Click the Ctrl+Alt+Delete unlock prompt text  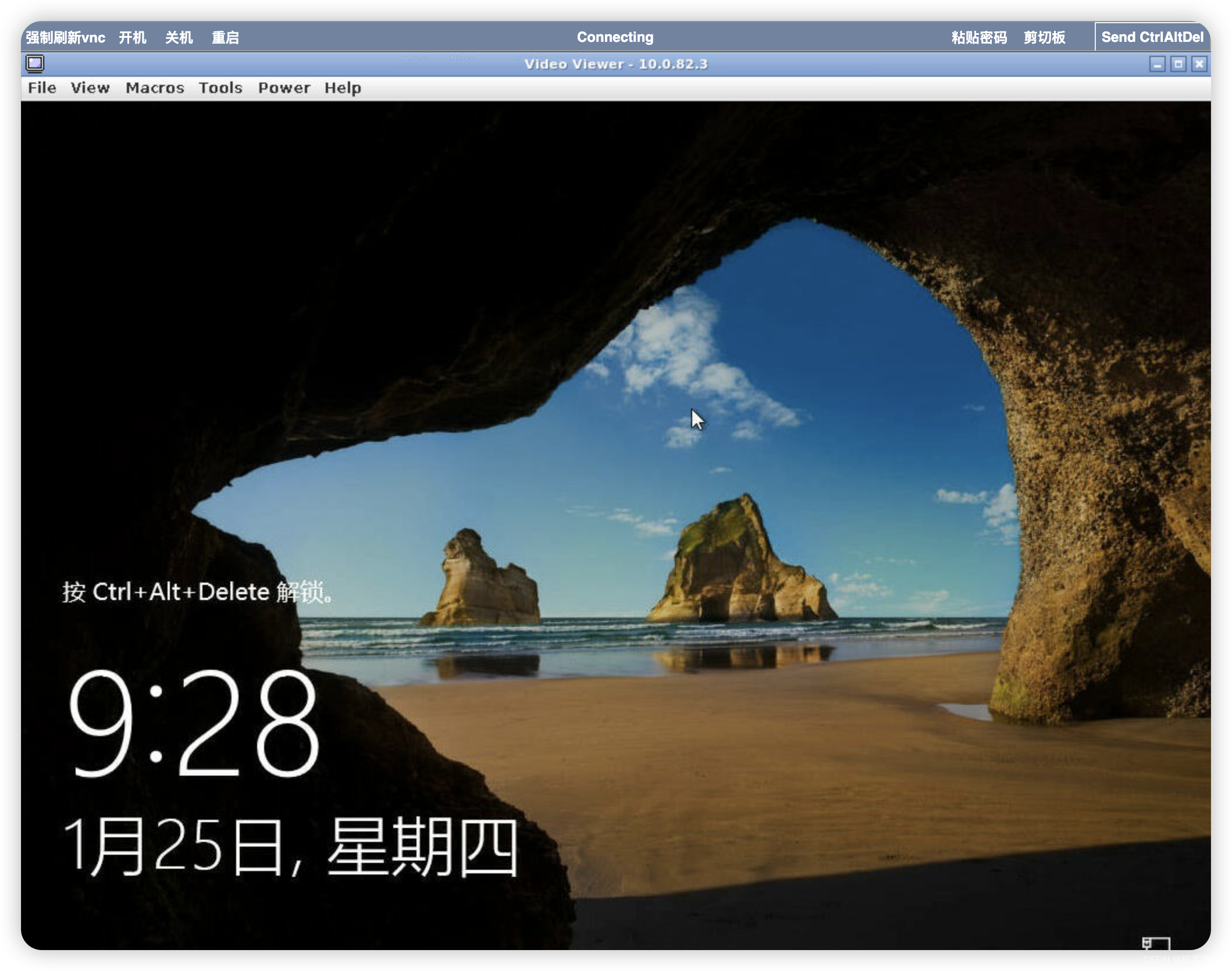point(198,592)
